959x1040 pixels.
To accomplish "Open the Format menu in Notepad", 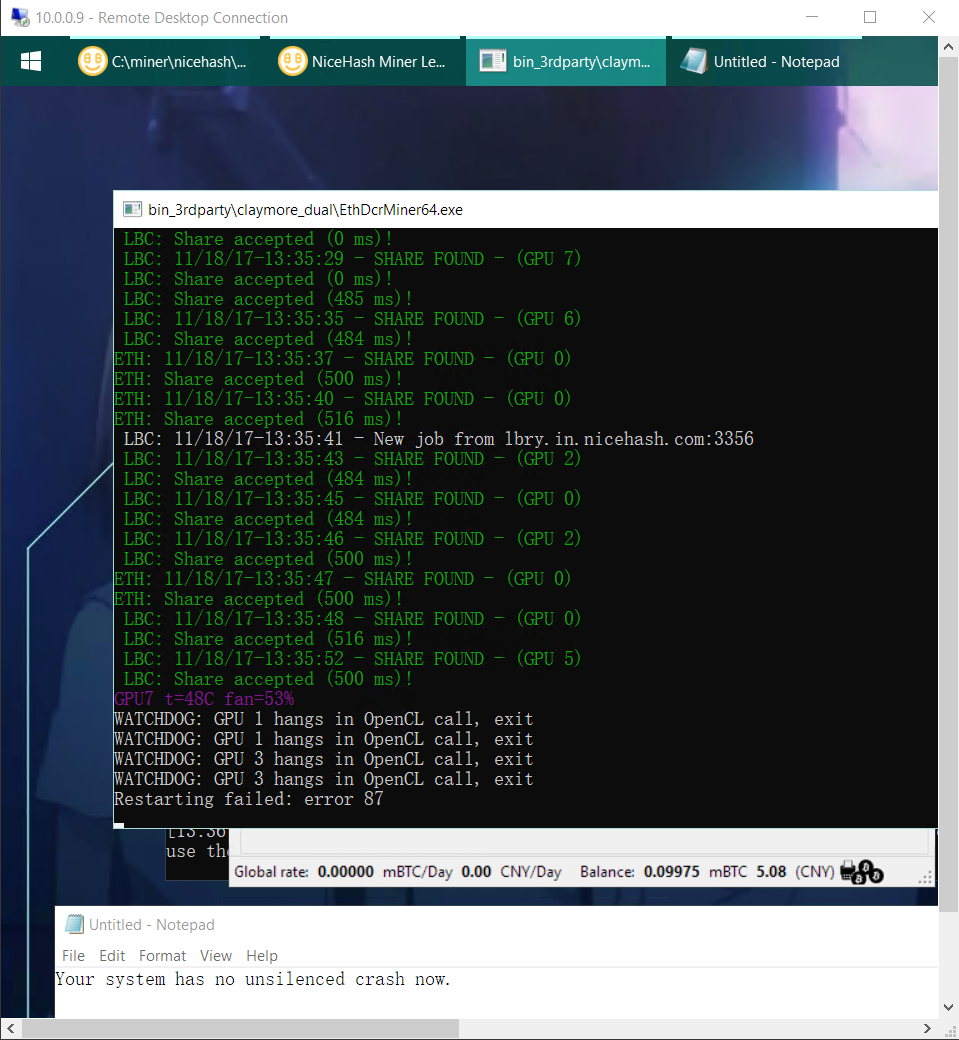I will click(x=162, y=956).
